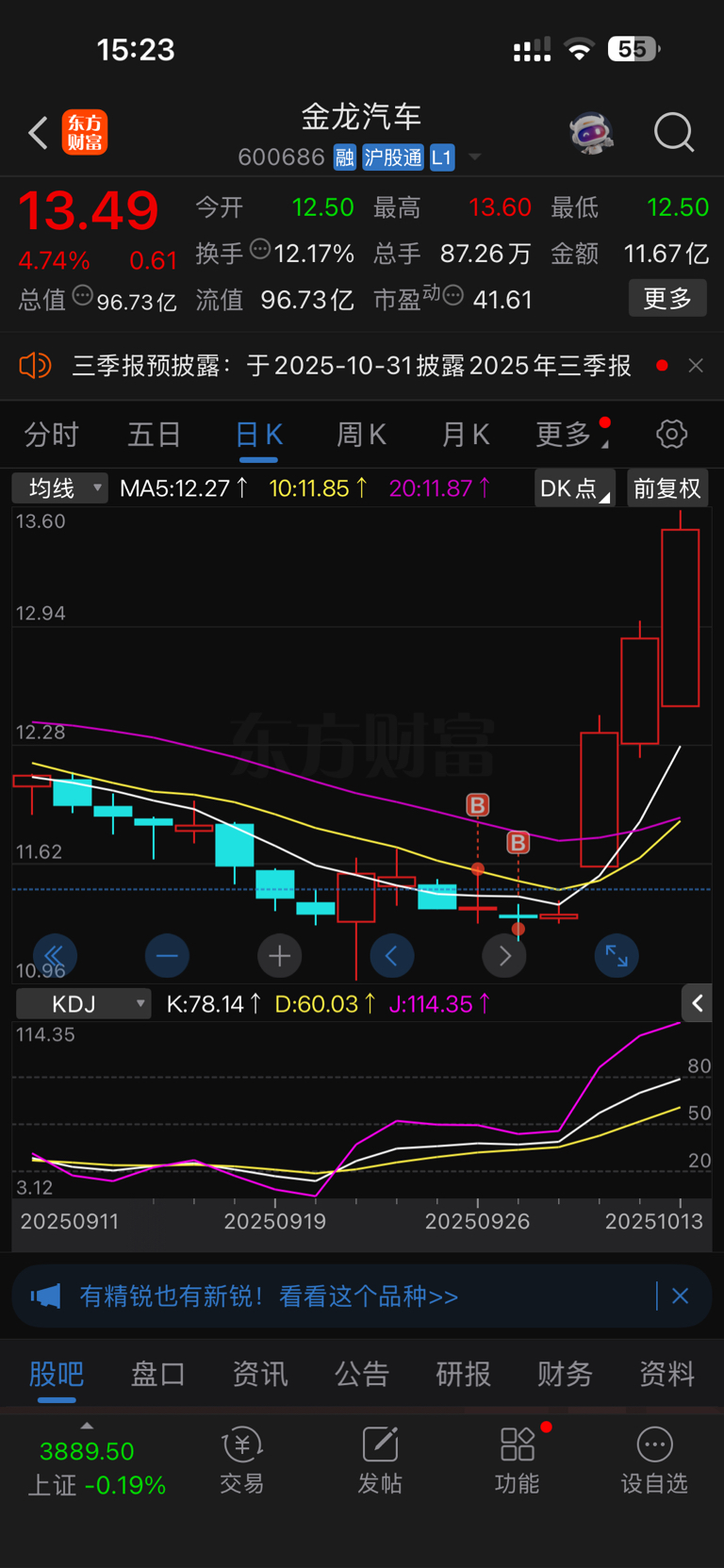Expand chart to fullscreen landscape
The height and width of the screenshot is (1568, 724).
[617, 956]
